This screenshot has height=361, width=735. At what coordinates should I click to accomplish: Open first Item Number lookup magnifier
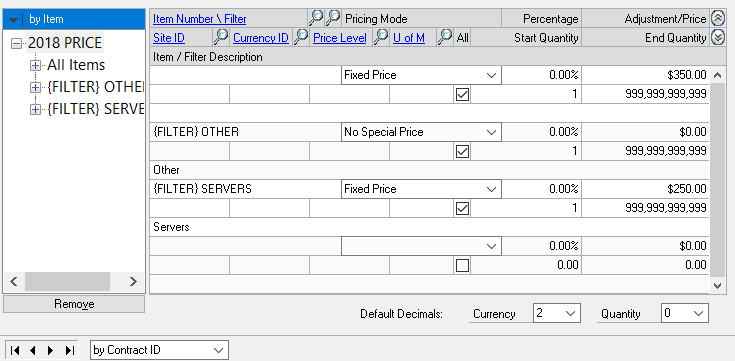[x=316, y=18]
